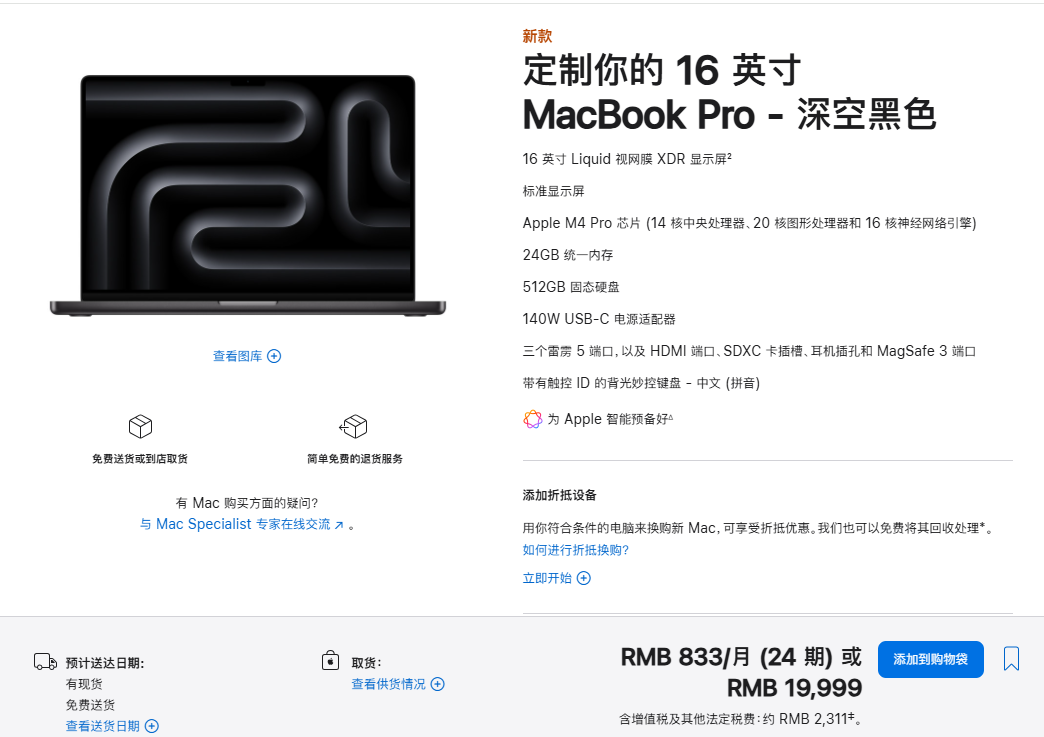
Task: Click the free delivery box icon
Action: (x=140, y=426)
